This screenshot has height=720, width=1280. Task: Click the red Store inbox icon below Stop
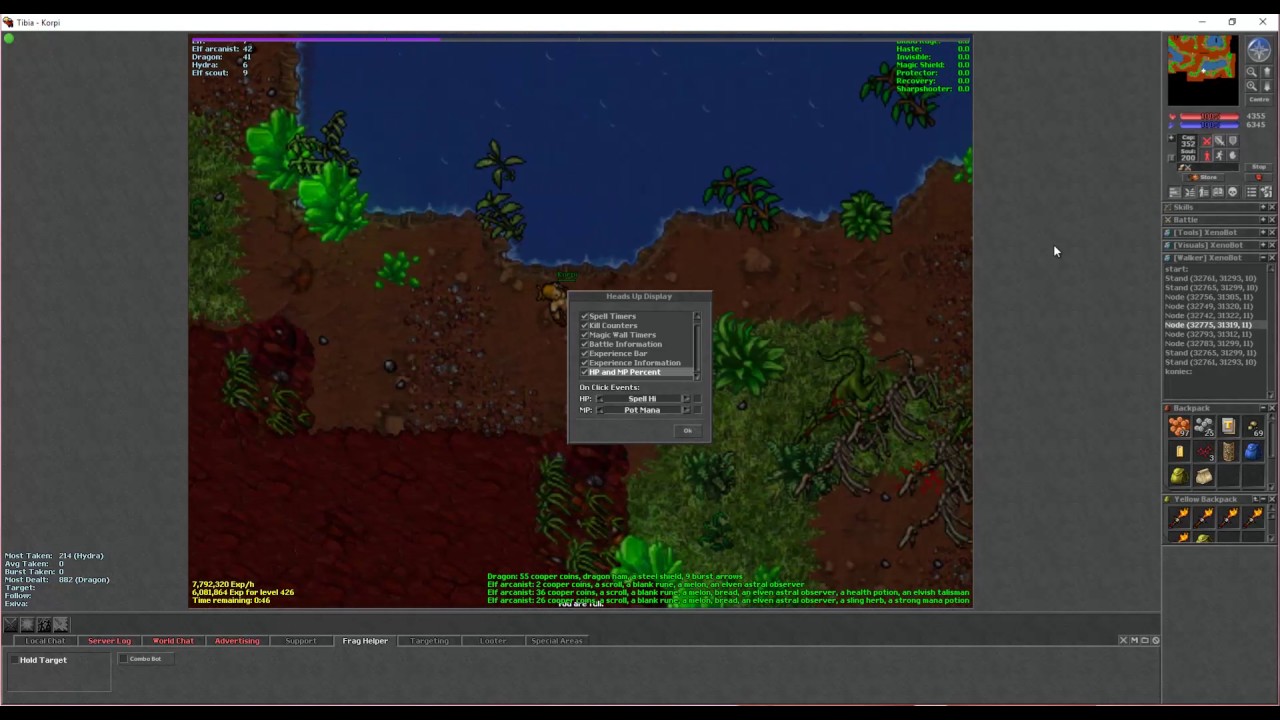click(x=1258, y=178)
